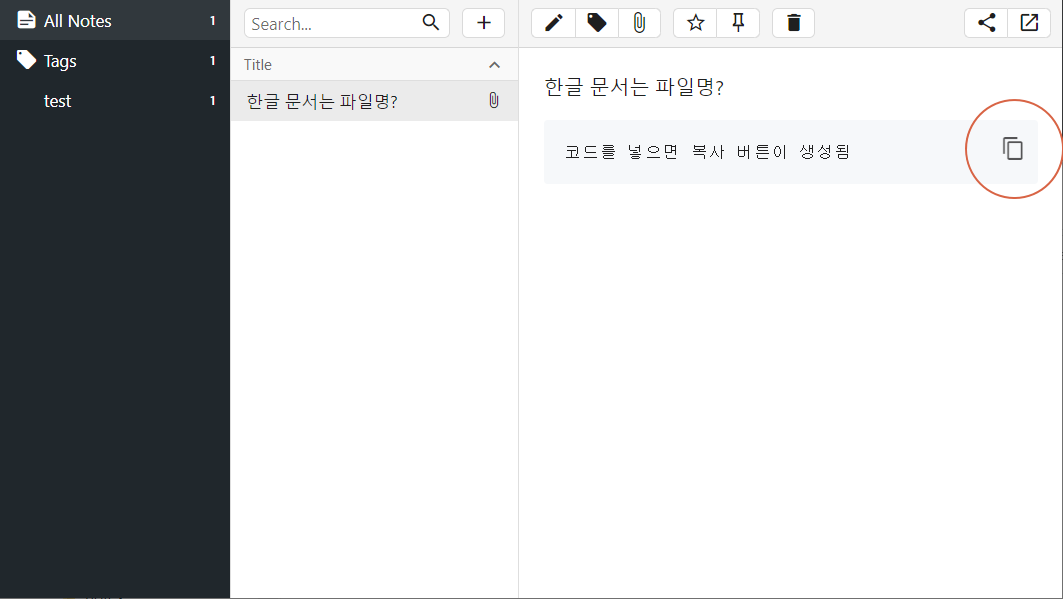Edit the note with the pencil icon

pos(553,23)
